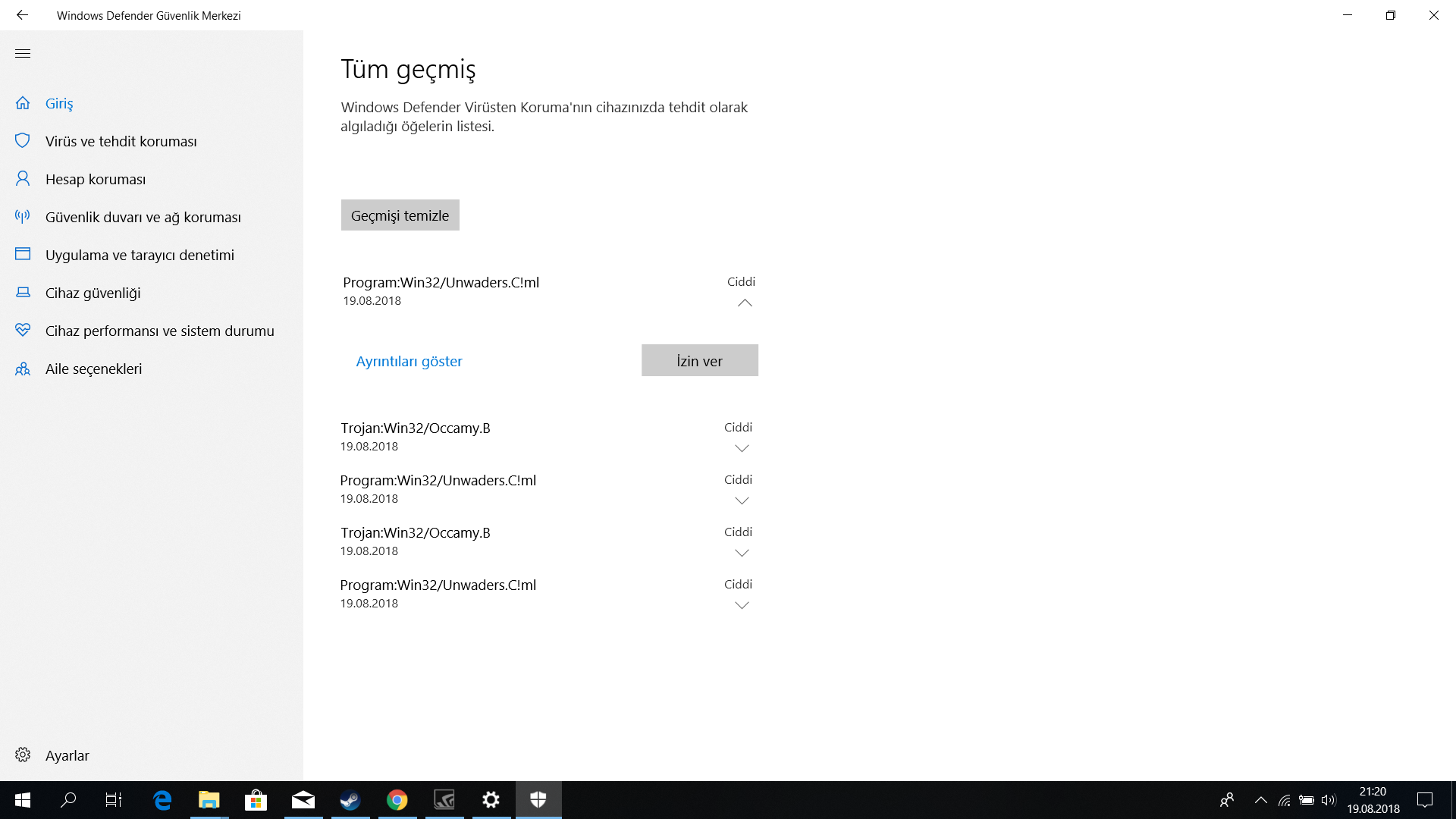Select Aile seçenekleri
Screen dimensions: 1456x819
point(94,369)
